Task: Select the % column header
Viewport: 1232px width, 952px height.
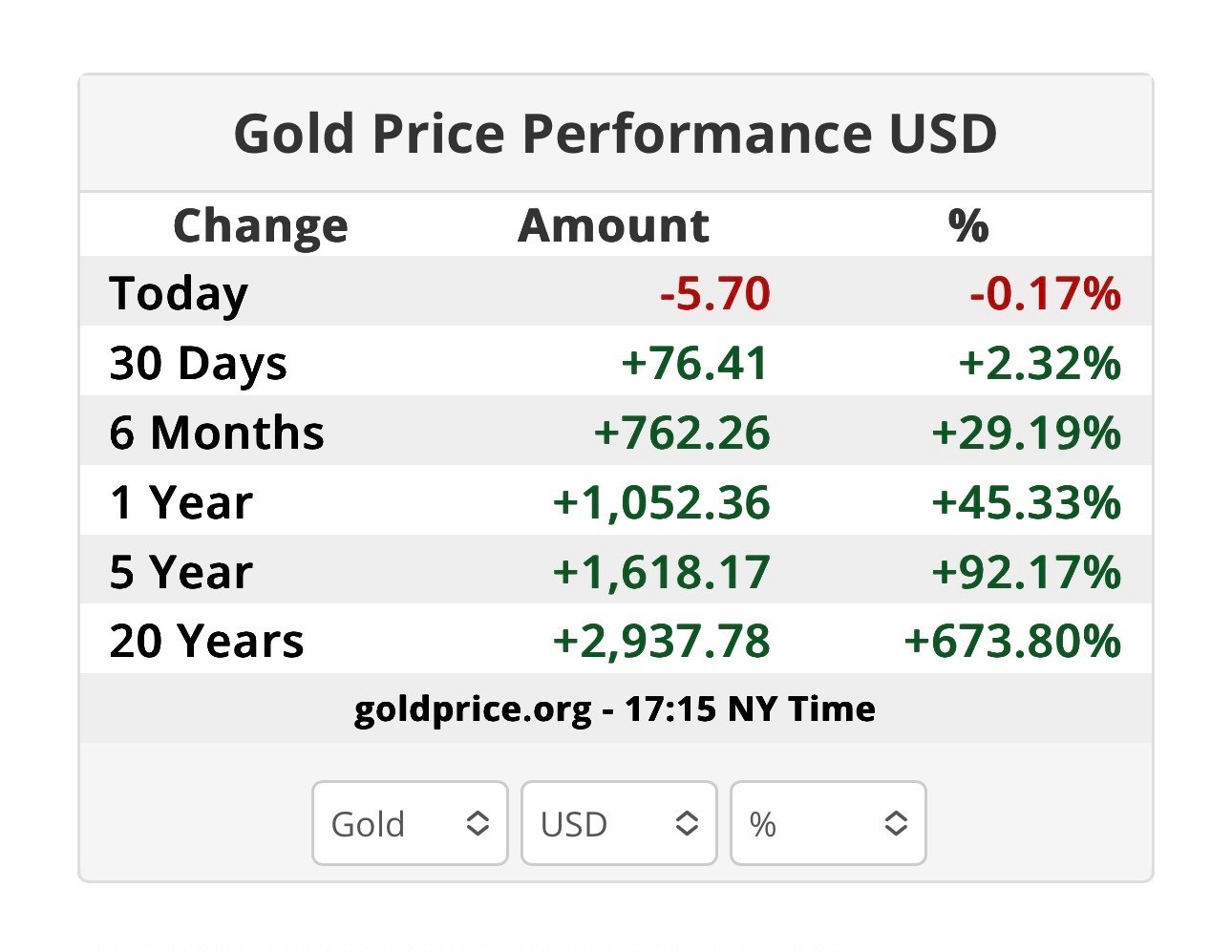Action: click(968, 226)
